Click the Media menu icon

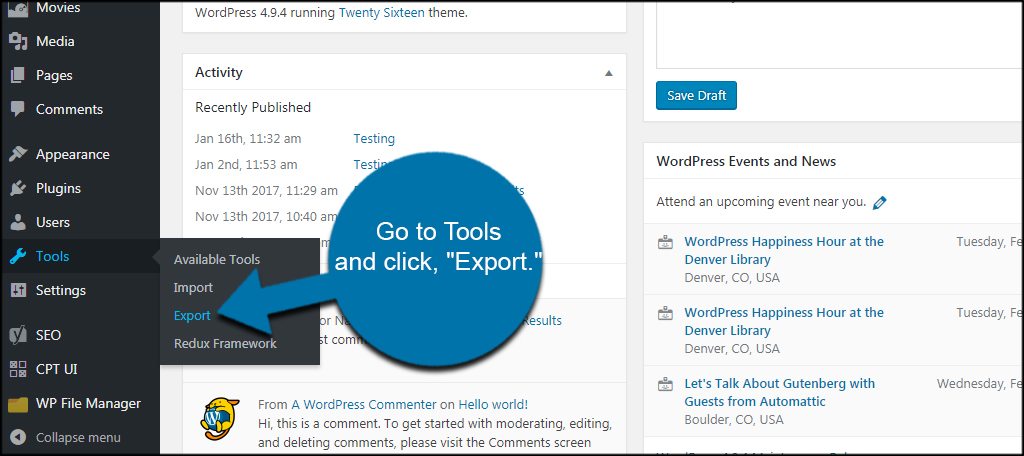click(x=18, y=41)
